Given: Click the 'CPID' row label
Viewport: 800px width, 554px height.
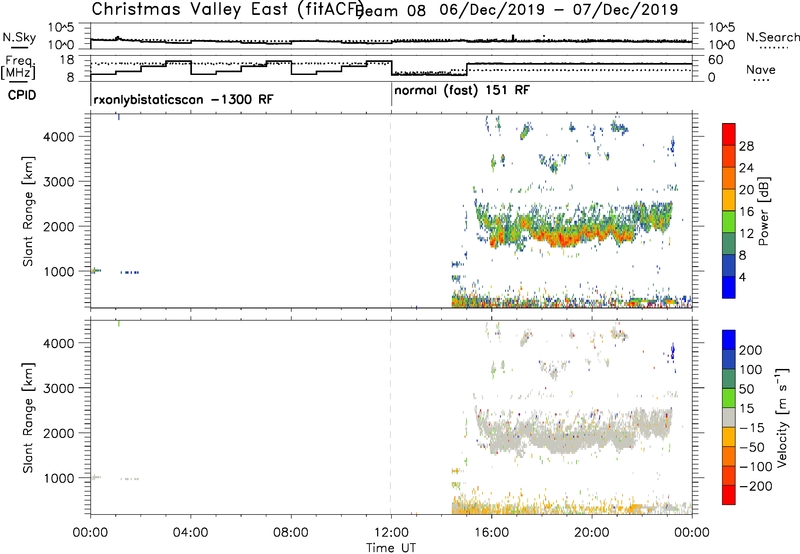Looking at the screenshot, I should pos(22,95).
